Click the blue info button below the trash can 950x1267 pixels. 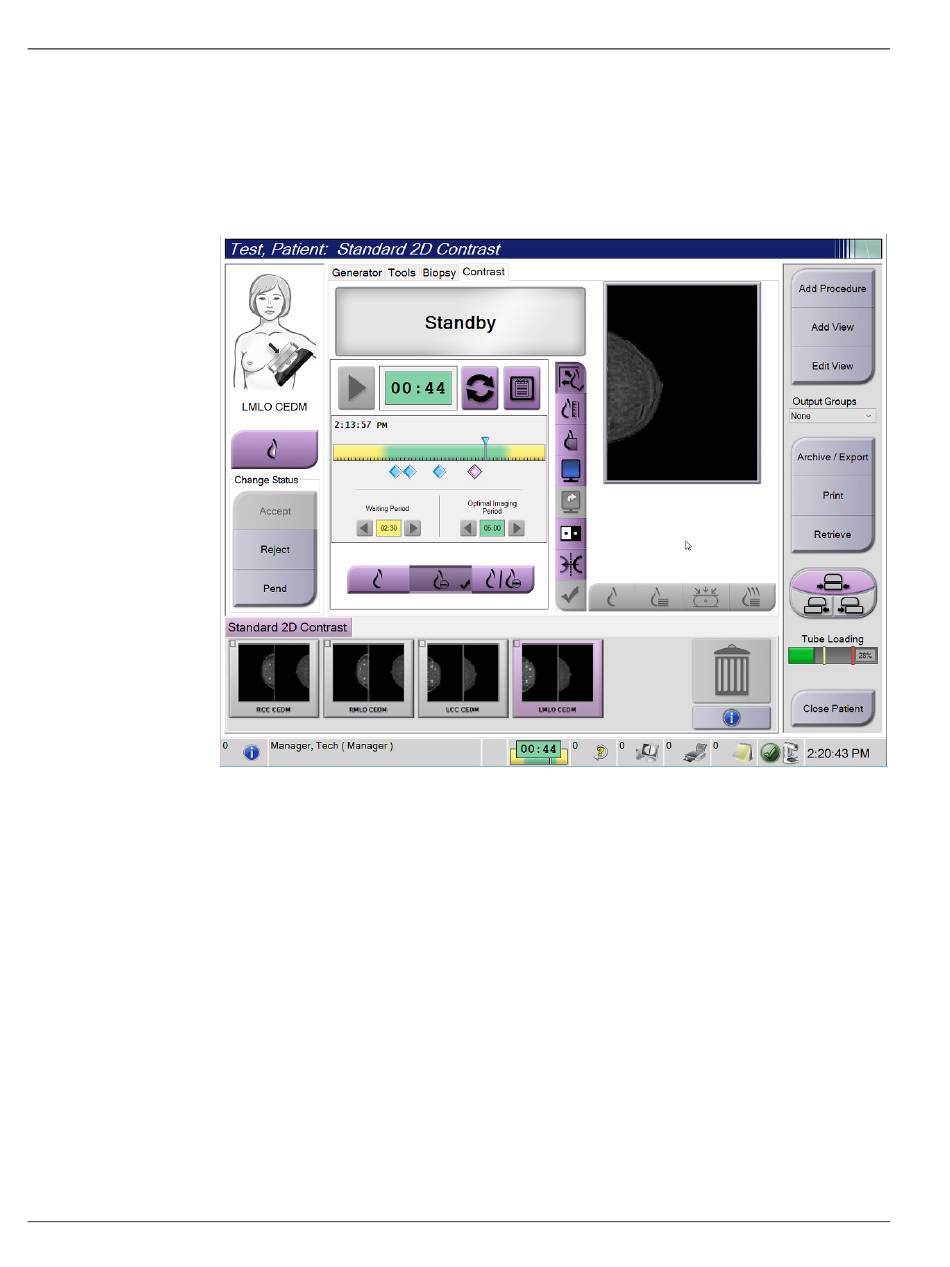coord(732,717)
